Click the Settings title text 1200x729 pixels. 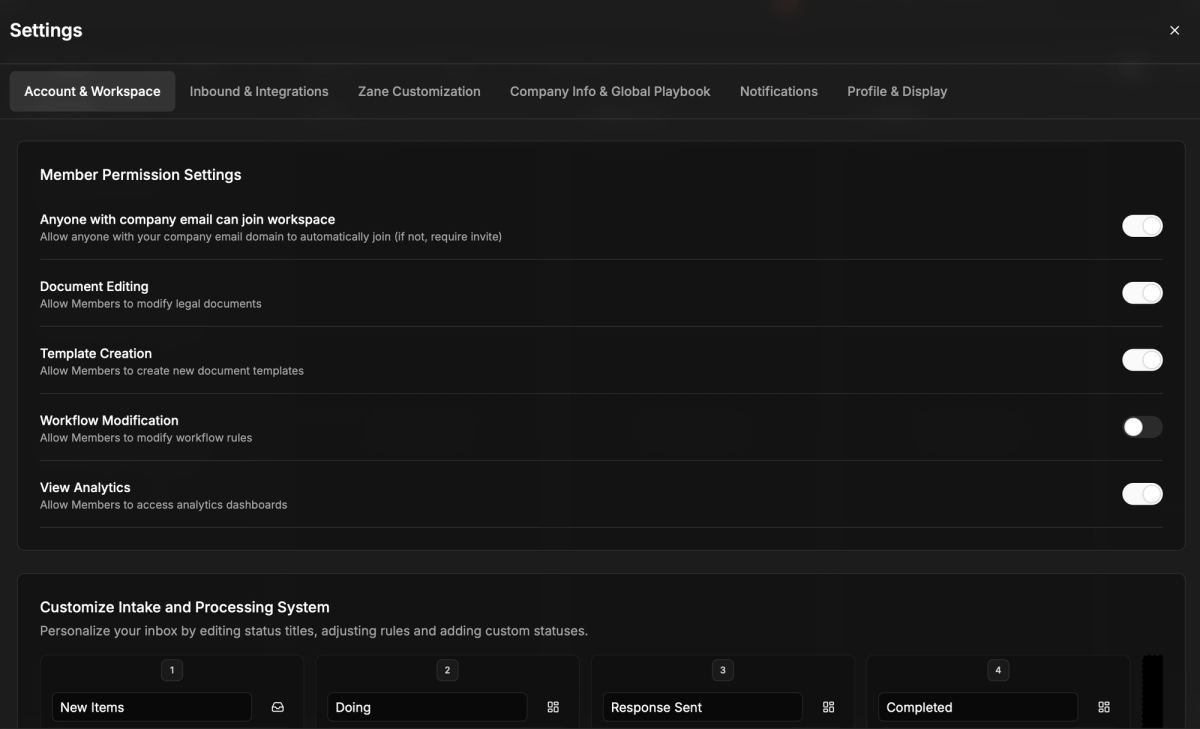point(46,30)
